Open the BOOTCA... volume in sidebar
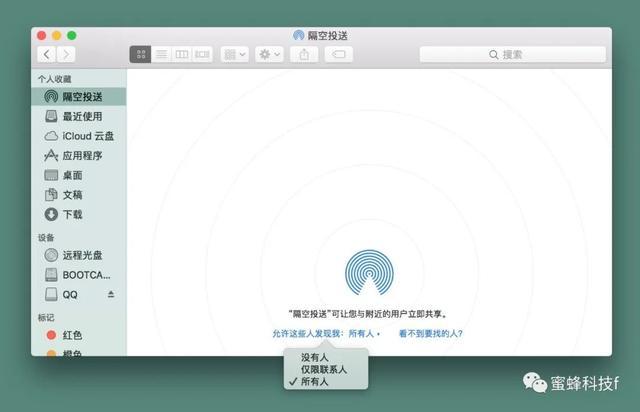Image resolution: width=640 pixels, height=412 pixels. pos(79,275)
